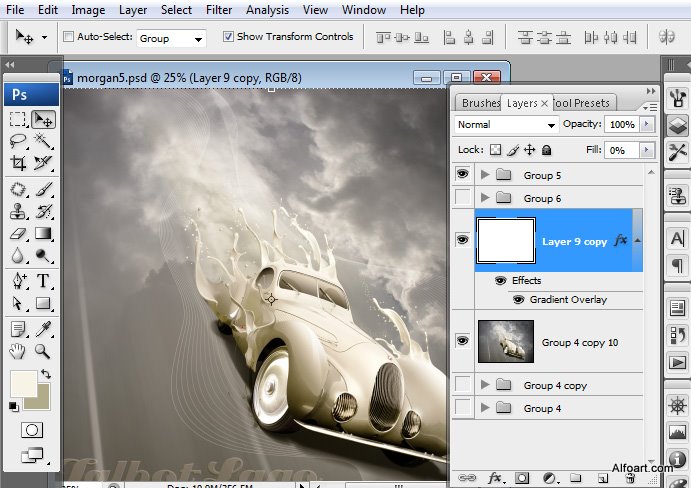Expand the Group 6 layer folder

tap(486, 198)
